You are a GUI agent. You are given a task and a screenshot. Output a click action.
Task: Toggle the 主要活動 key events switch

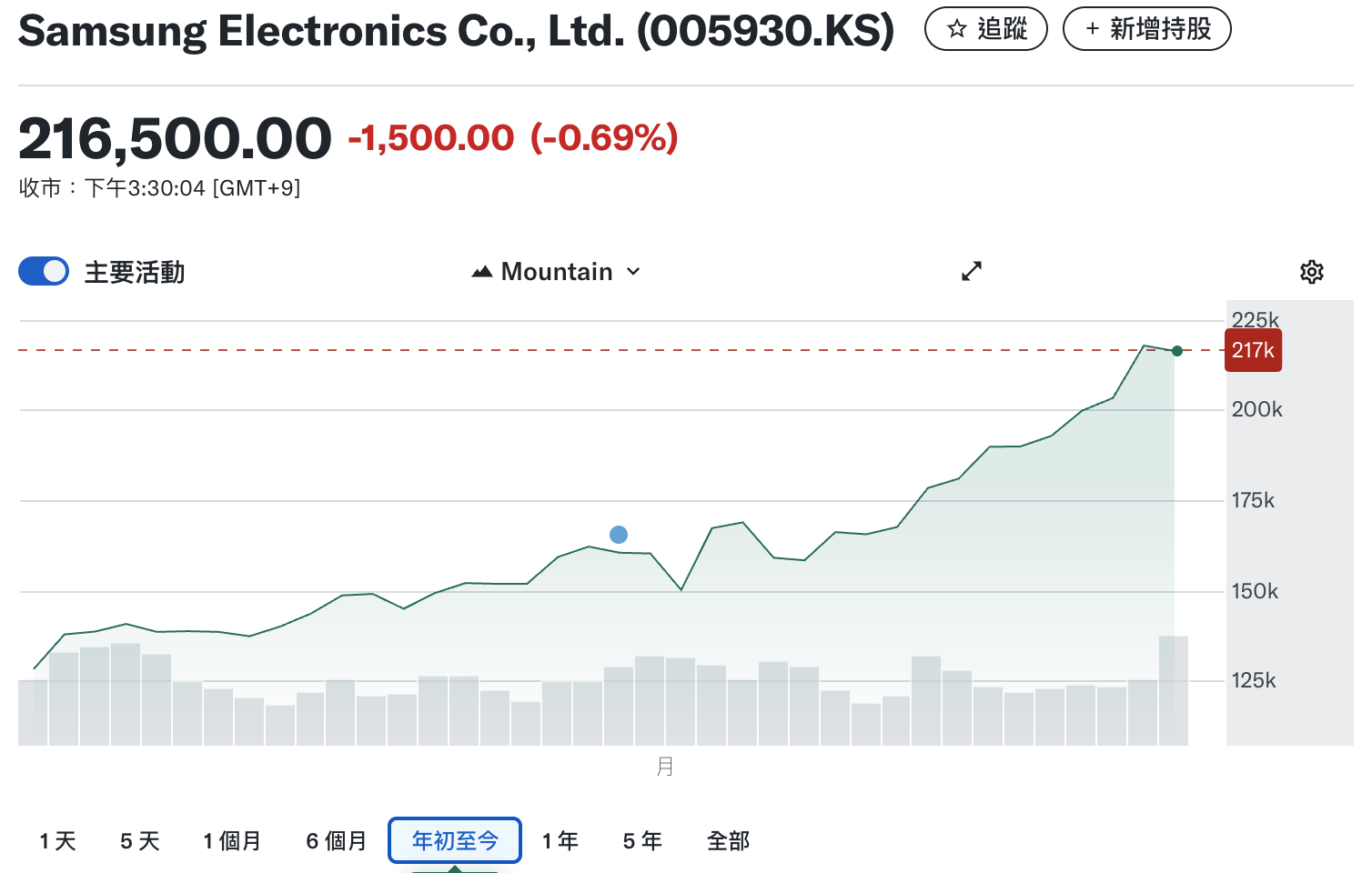44,271
